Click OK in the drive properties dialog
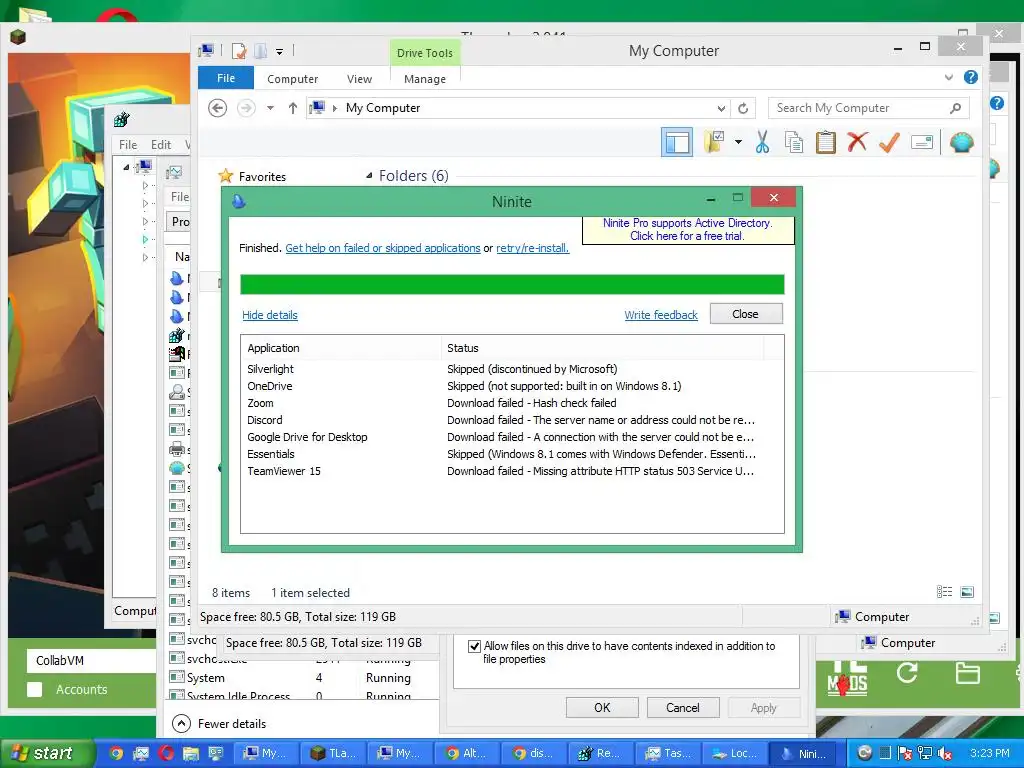This screenshot has width=1024, height=768. point(602,708)
